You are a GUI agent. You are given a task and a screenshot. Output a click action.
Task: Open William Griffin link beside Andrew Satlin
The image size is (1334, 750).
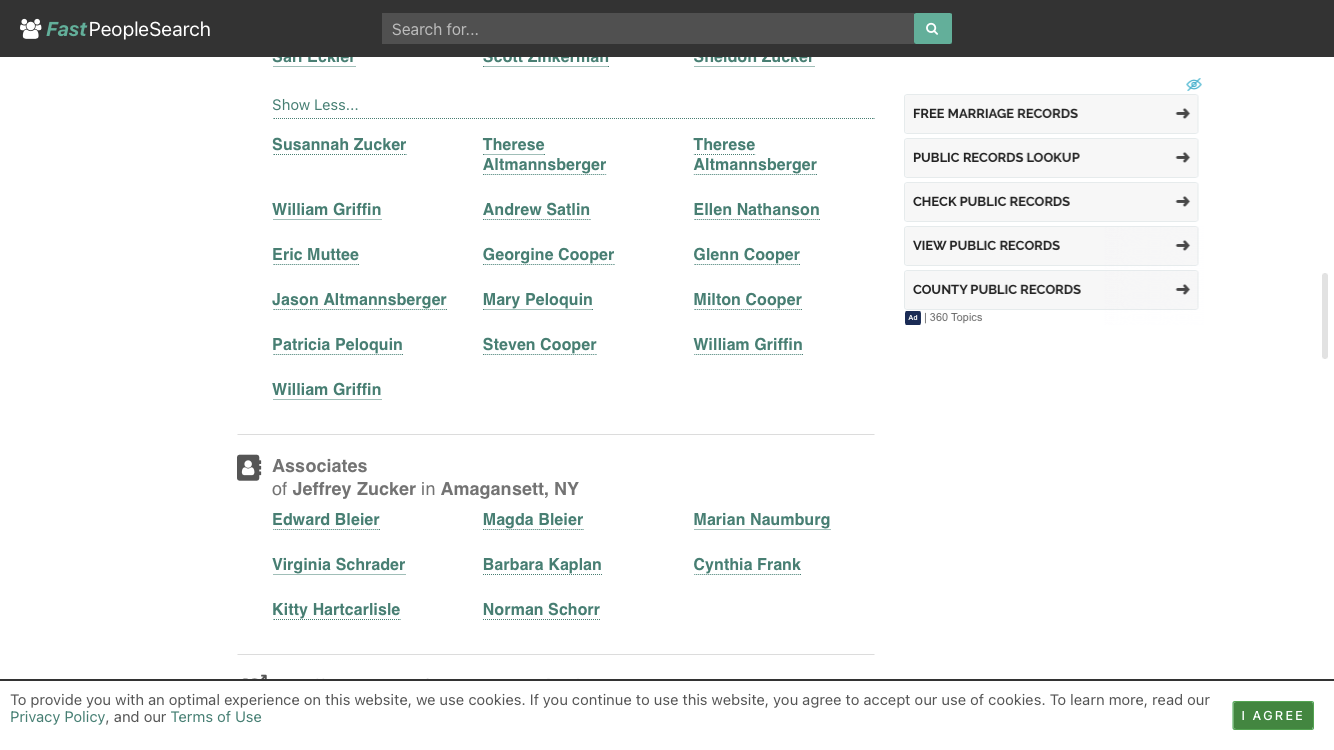coord(326,209)
